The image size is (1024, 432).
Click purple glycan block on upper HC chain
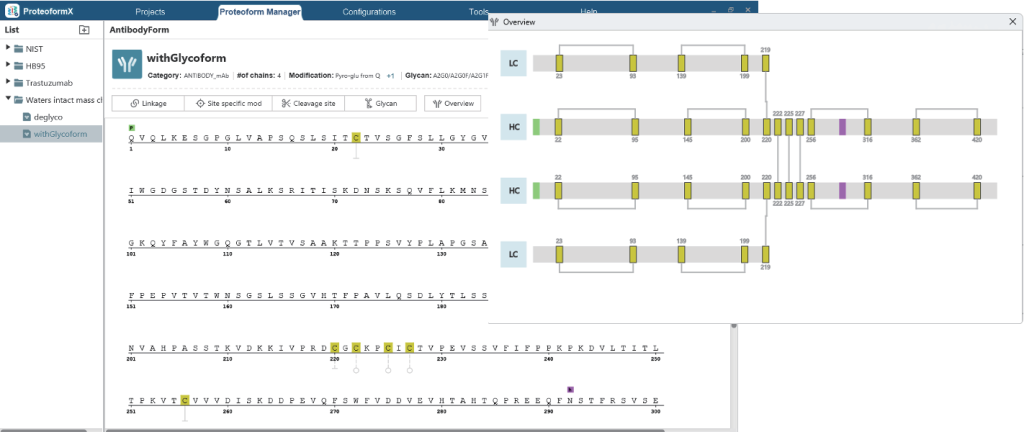[x=843, y=127]
